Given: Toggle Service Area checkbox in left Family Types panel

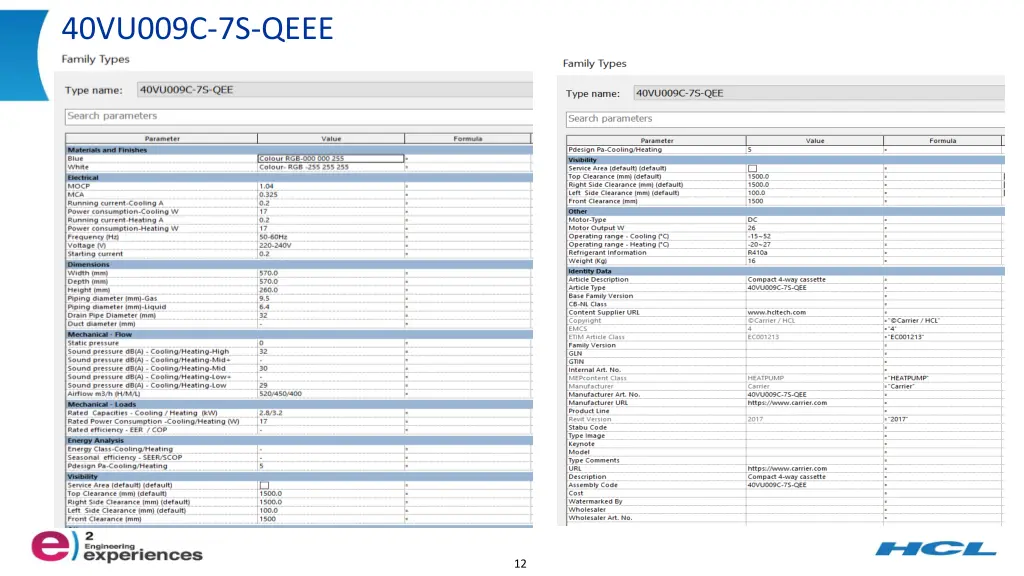Looking at the screenshot, I should [x=264, y=485].
